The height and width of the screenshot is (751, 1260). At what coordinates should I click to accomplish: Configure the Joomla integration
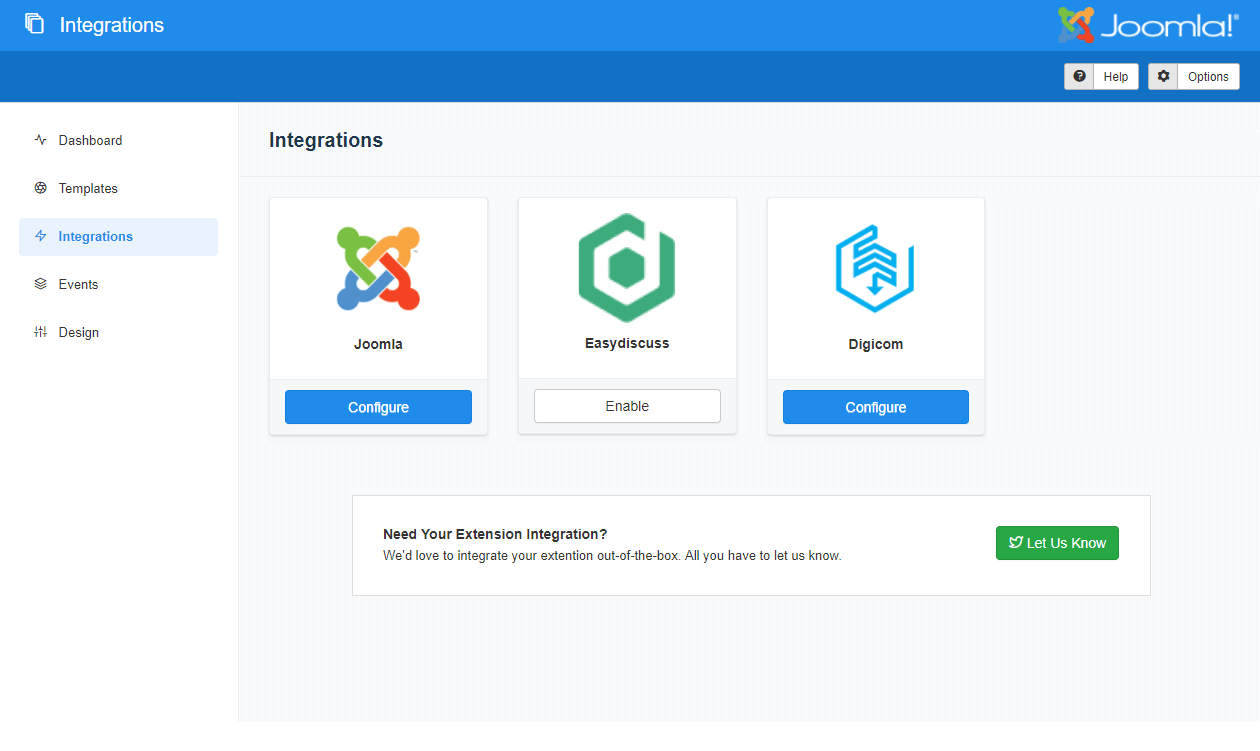coord(378,407)
